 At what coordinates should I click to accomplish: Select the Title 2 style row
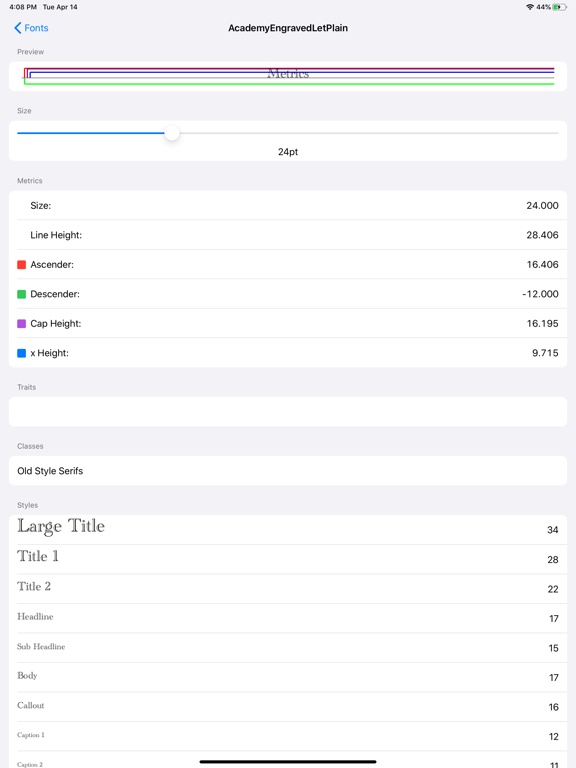pos(288,589)
